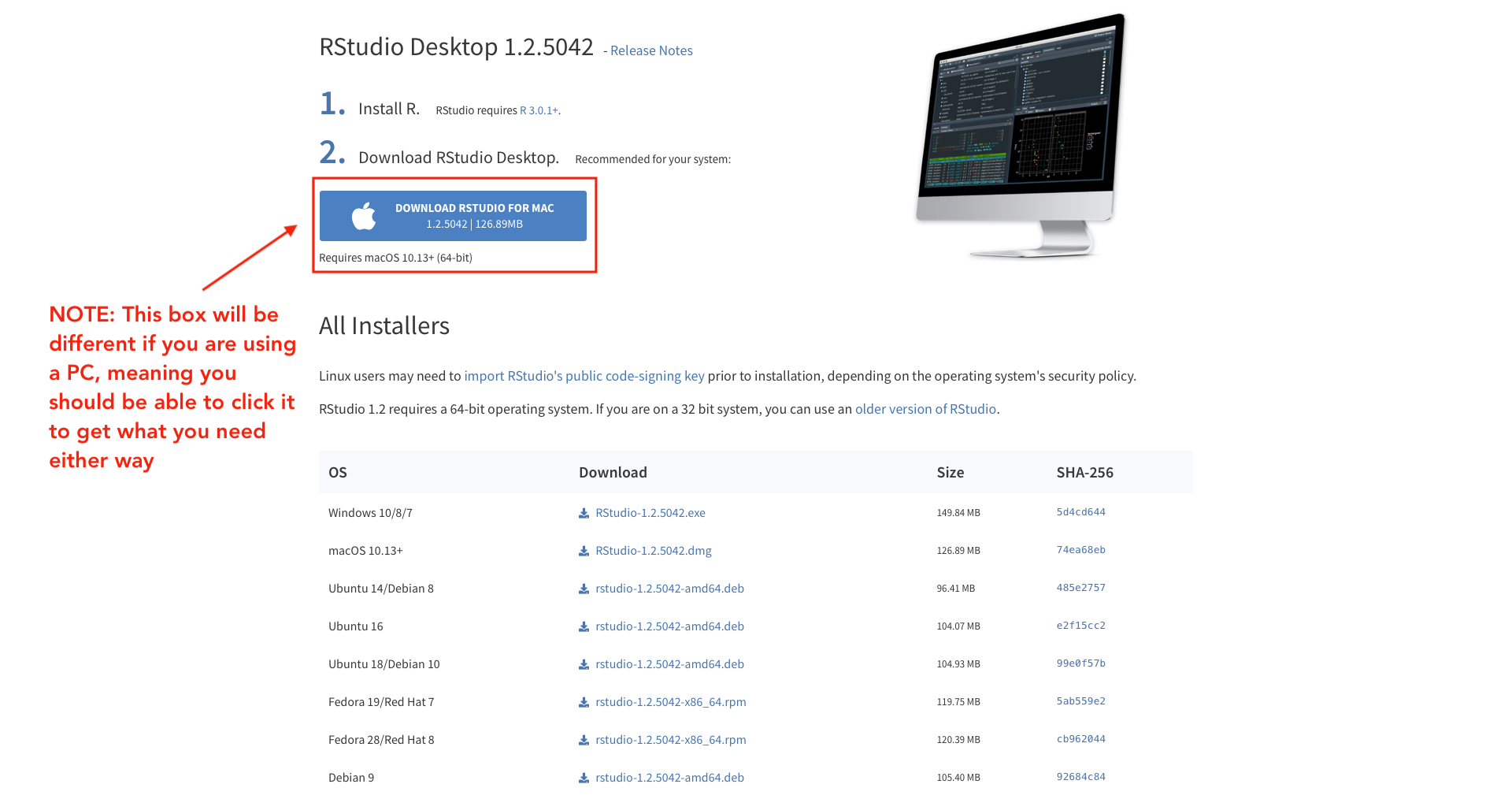Click Requires macOS 10.13+ (64-bit) text
The width and height of the screenshot is (1512, 799).
coord(395,258)
